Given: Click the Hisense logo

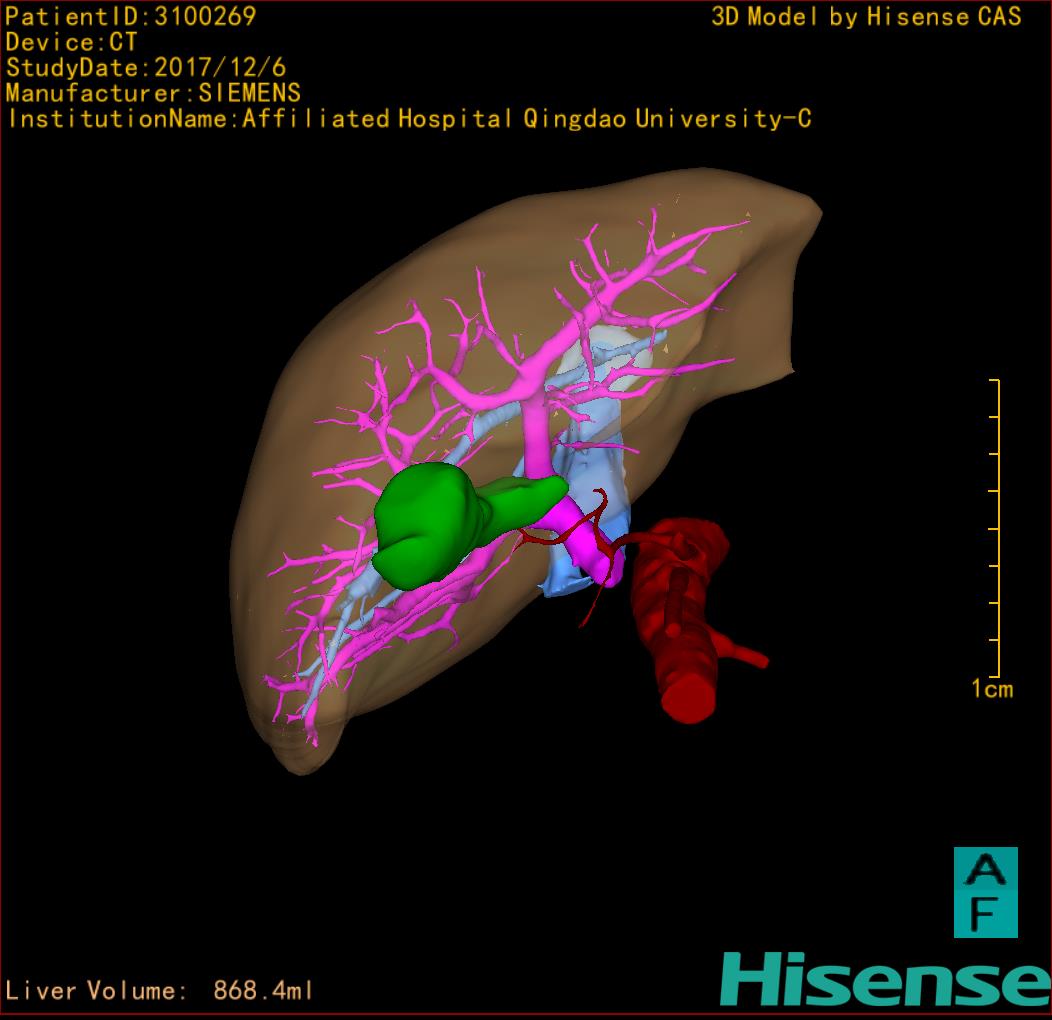Looking at the screenshot, I should [886, 980].
